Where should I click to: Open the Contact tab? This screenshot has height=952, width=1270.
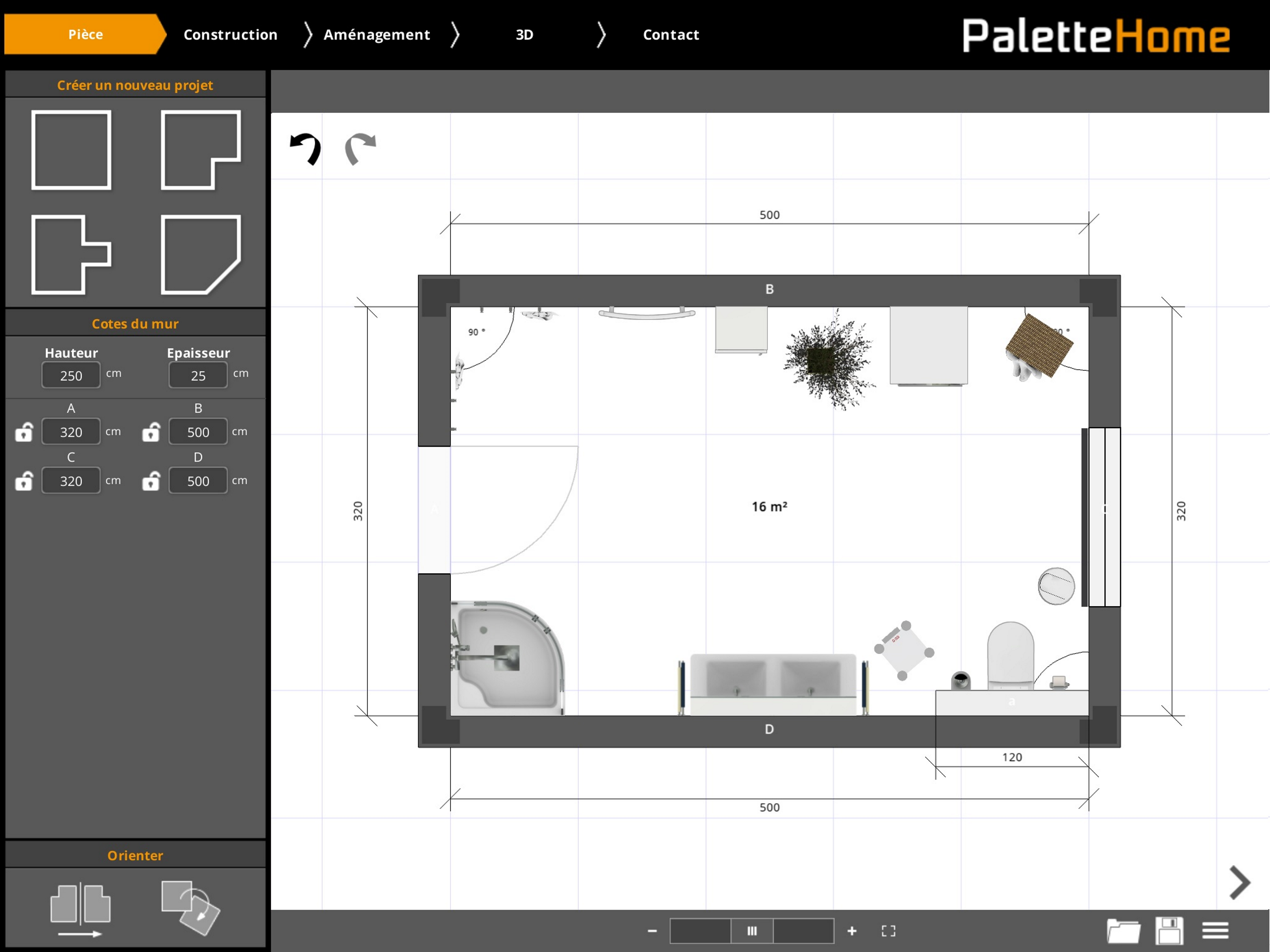click(x=671, y=34)
